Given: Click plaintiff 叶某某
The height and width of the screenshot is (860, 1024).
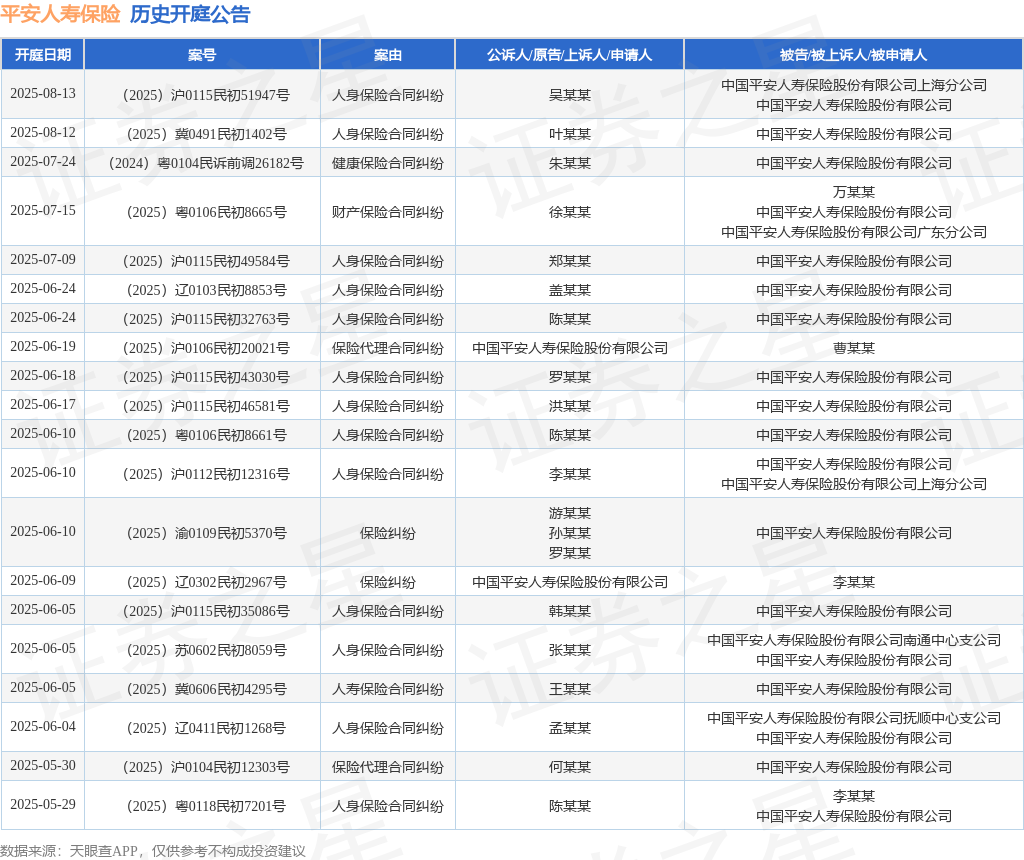Looking at the screenshot, I should (x=569, y=135).
